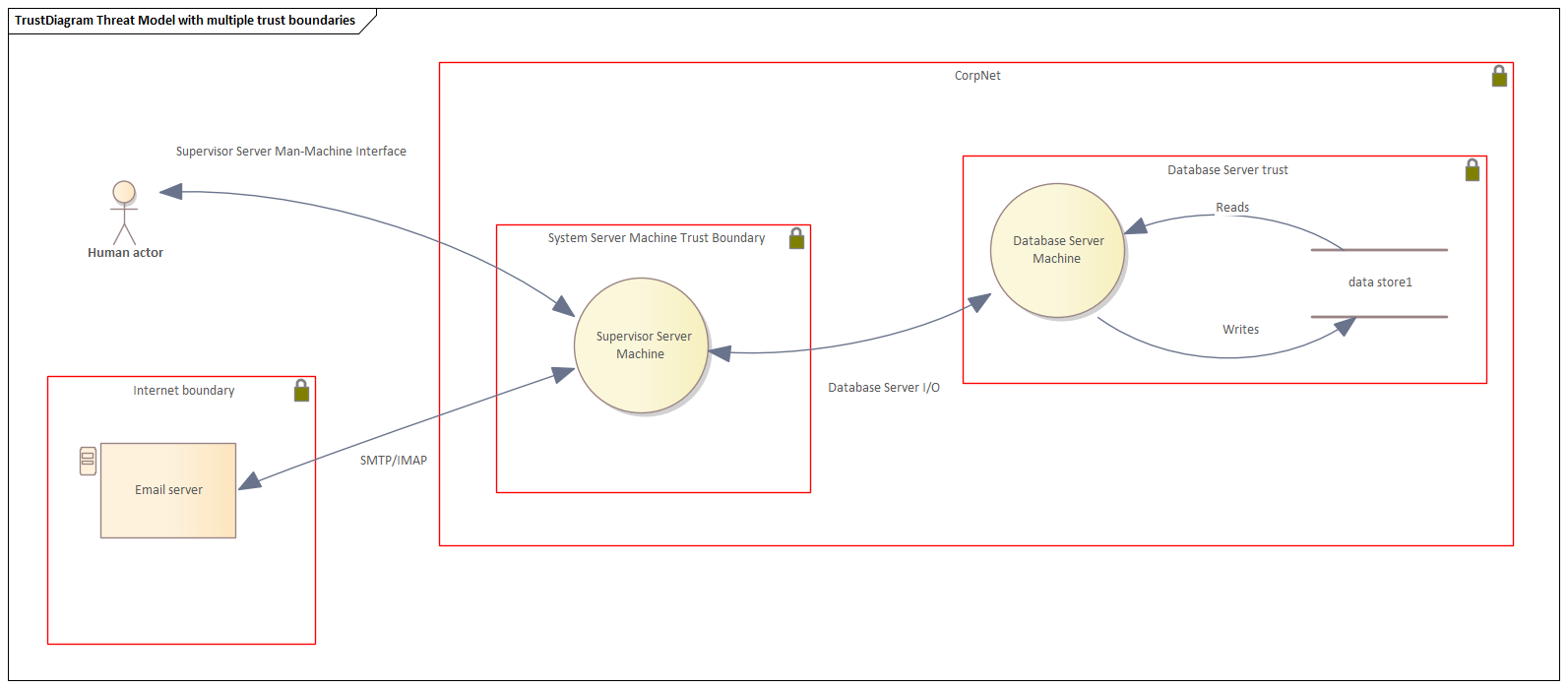Screen dimensions: 1568x688
Task: Click the Reads flow label
Action: coord(1232,208)
